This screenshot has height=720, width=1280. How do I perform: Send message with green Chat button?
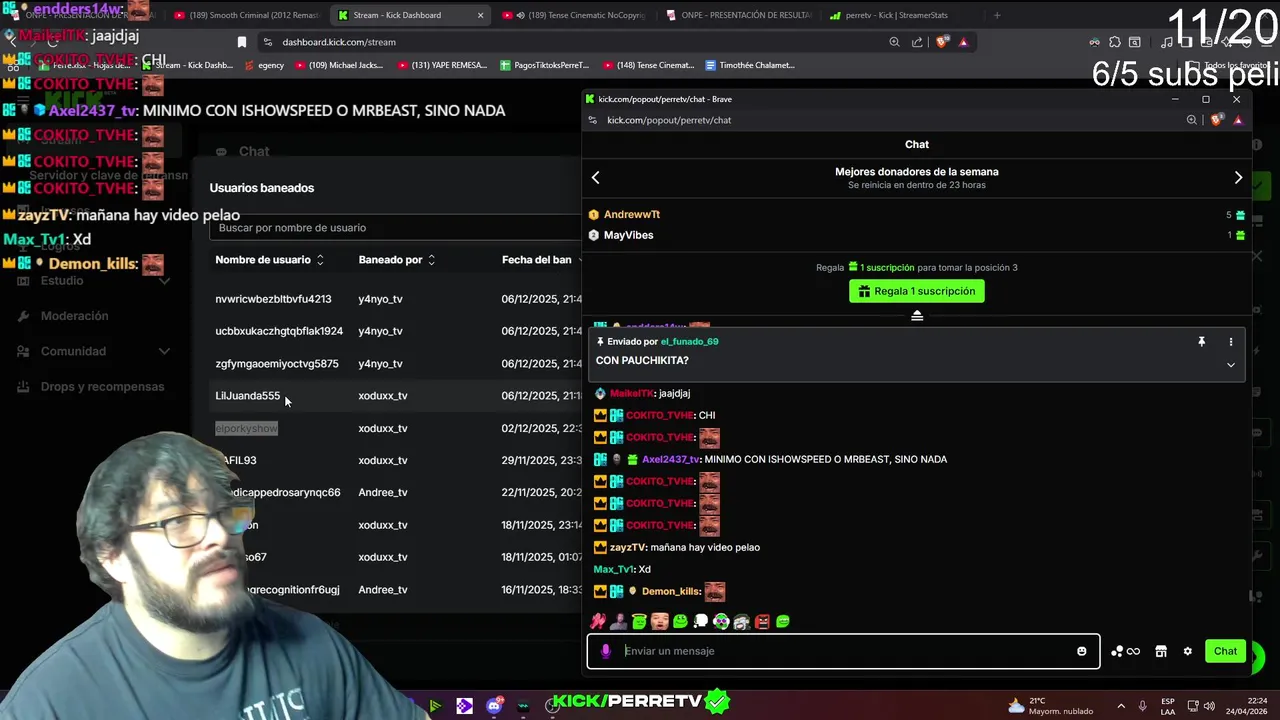point(1225,651)
